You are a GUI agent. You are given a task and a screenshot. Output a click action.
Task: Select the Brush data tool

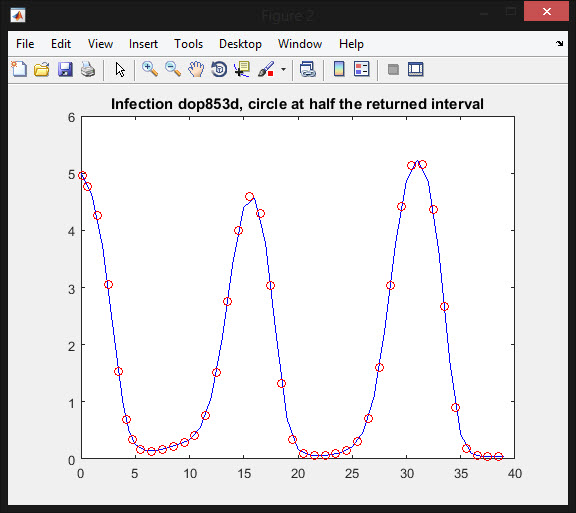coord(266,69)
